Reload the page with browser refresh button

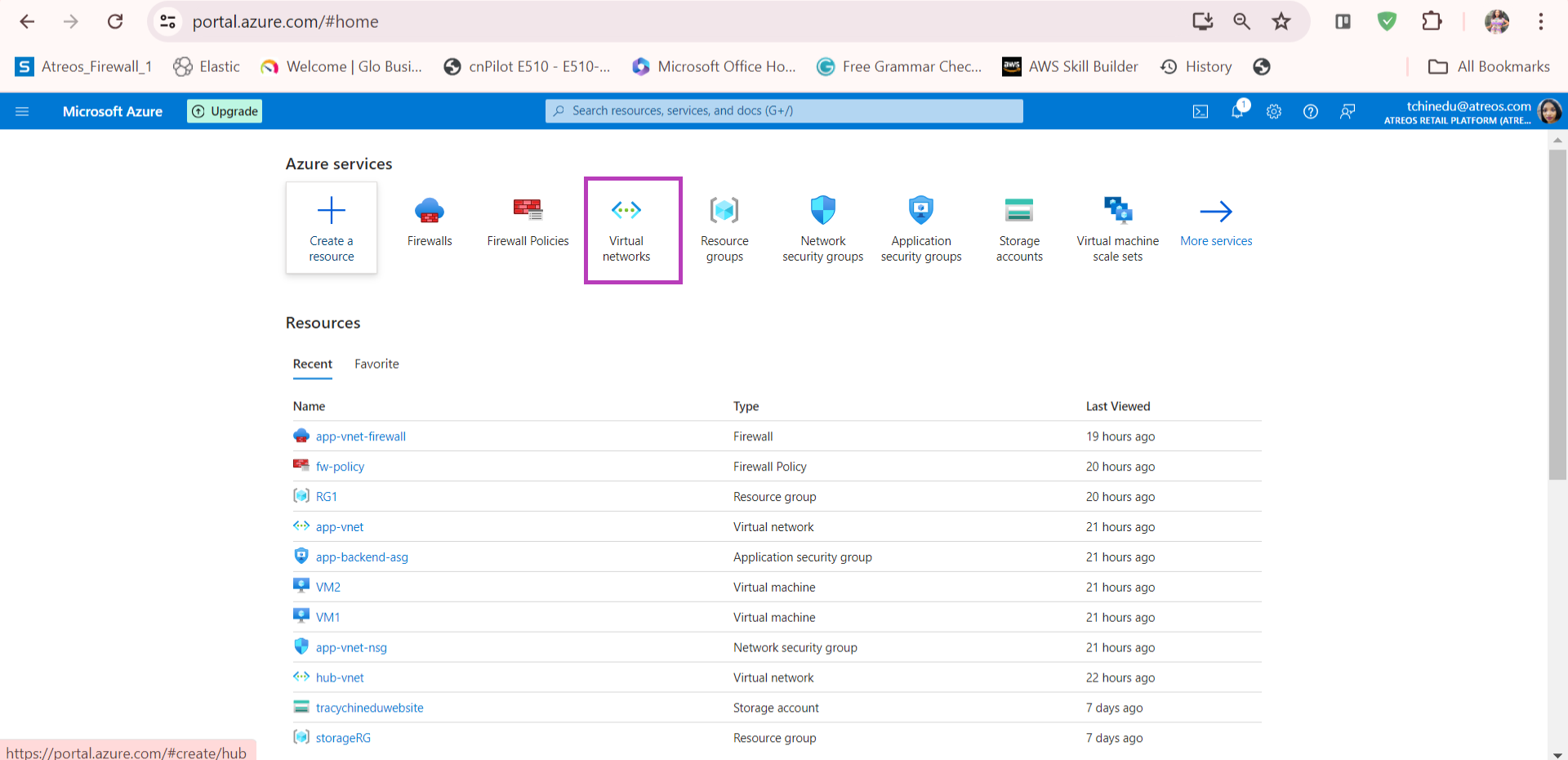tap(115, 21)
